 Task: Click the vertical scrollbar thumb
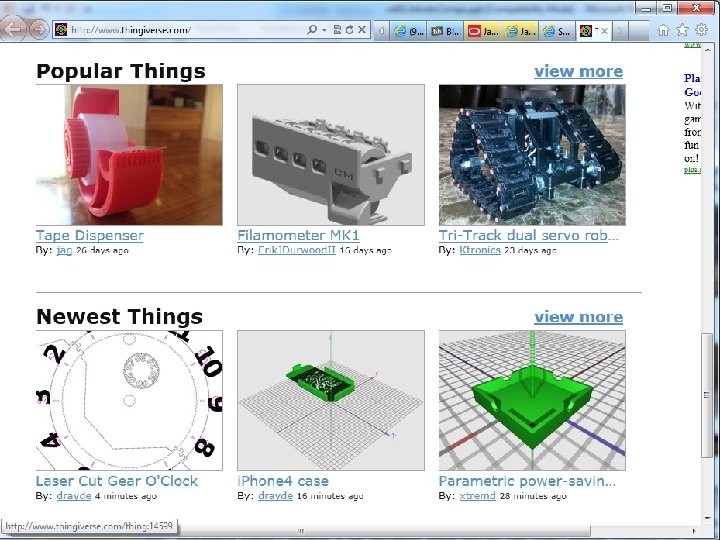pos(707,395)
